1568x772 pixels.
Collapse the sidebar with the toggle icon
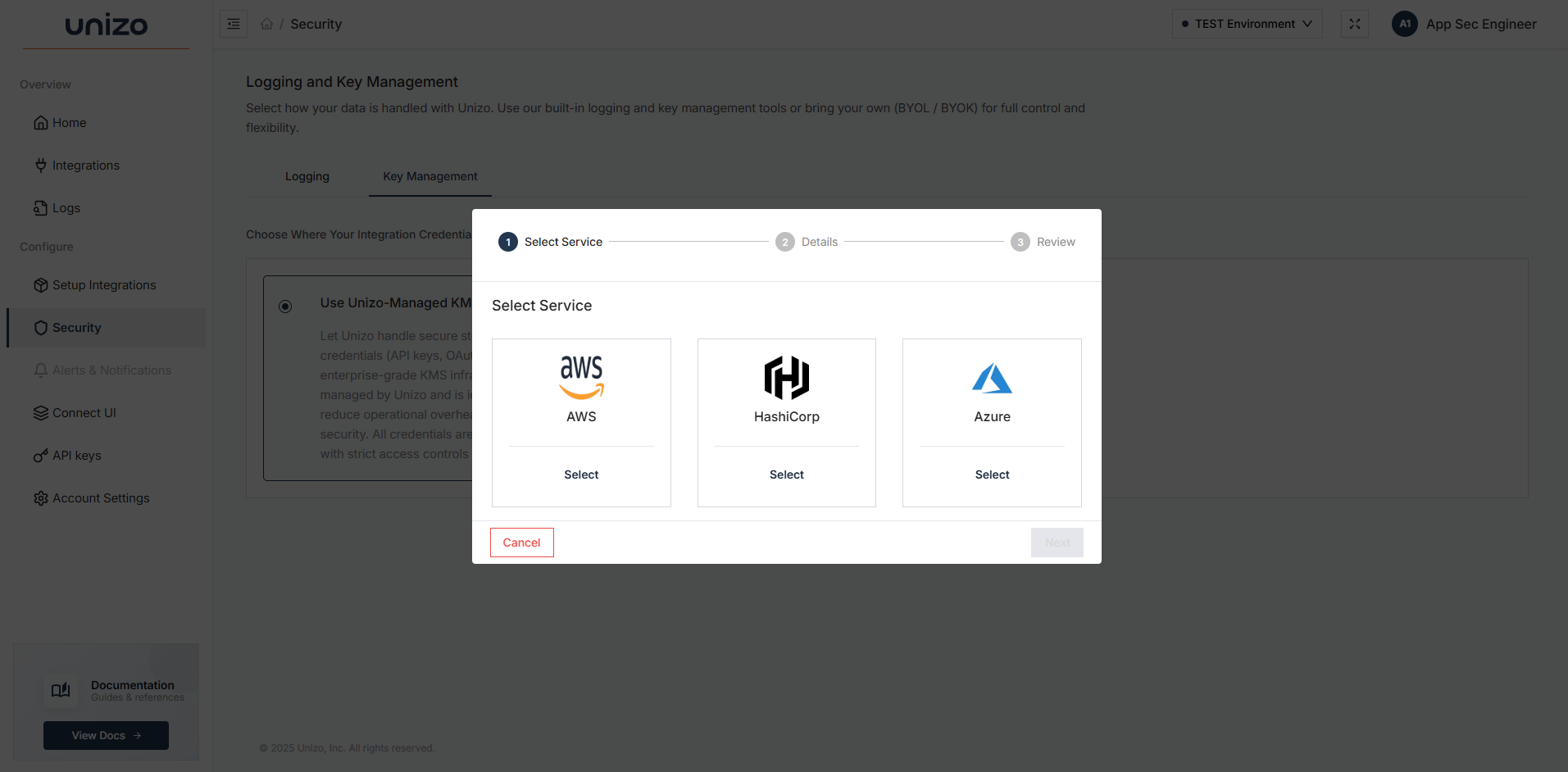coord(233,24)
